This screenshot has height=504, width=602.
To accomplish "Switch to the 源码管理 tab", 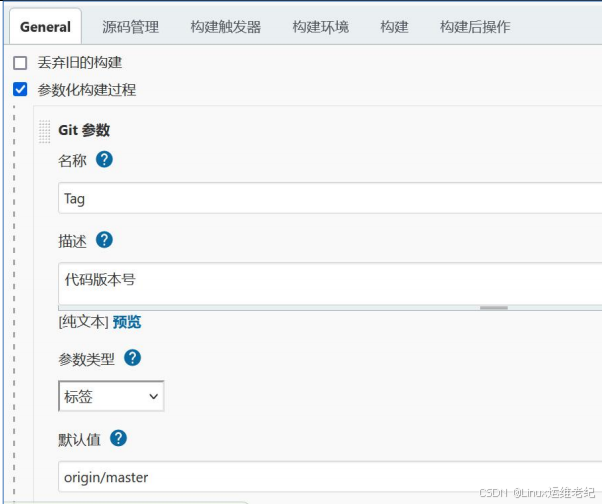I will coord(131,27).
